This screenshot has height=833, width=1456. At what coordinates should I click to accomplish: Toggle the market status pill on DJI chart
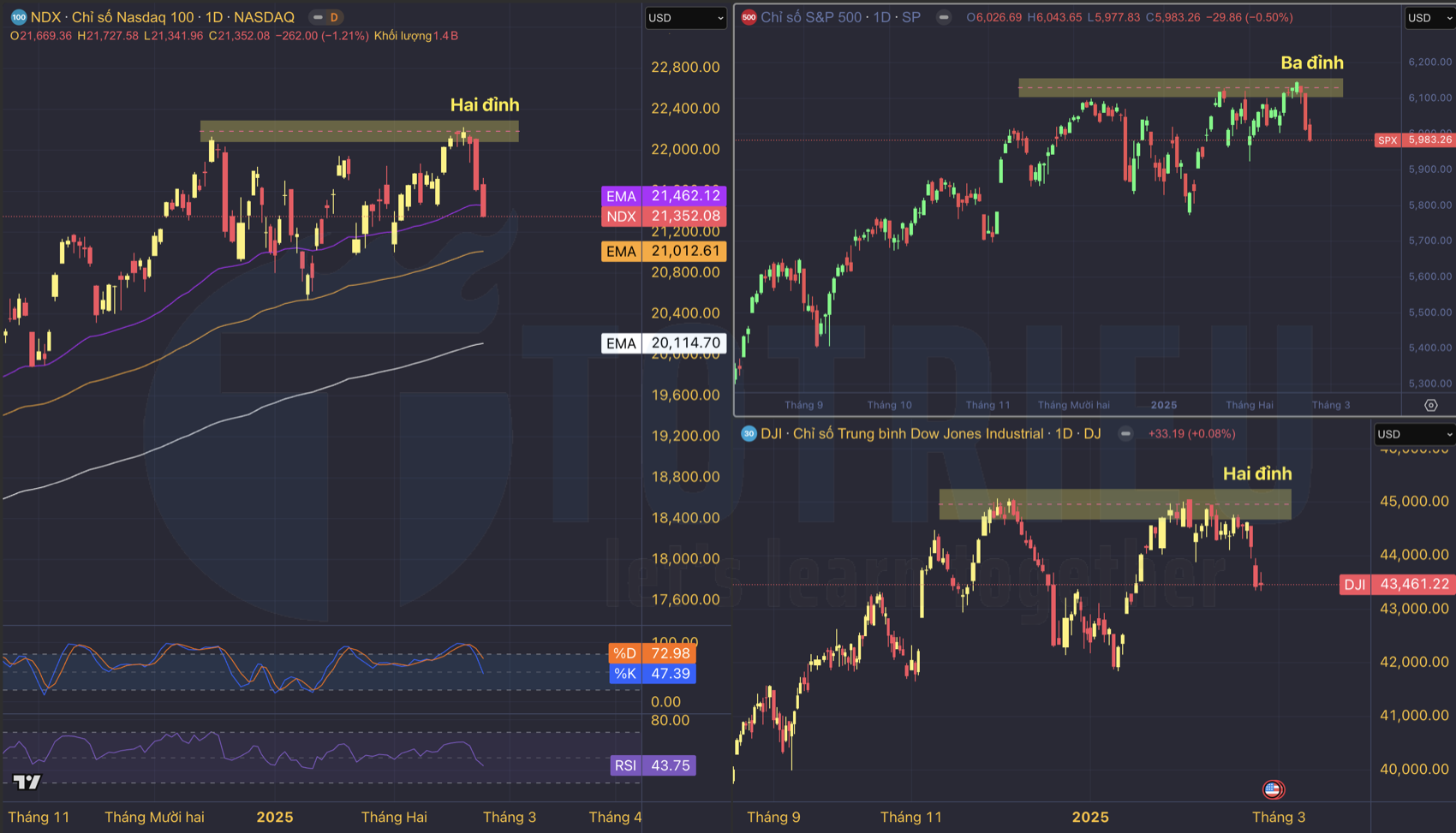pyautogui.click(x=1125, y=434)
